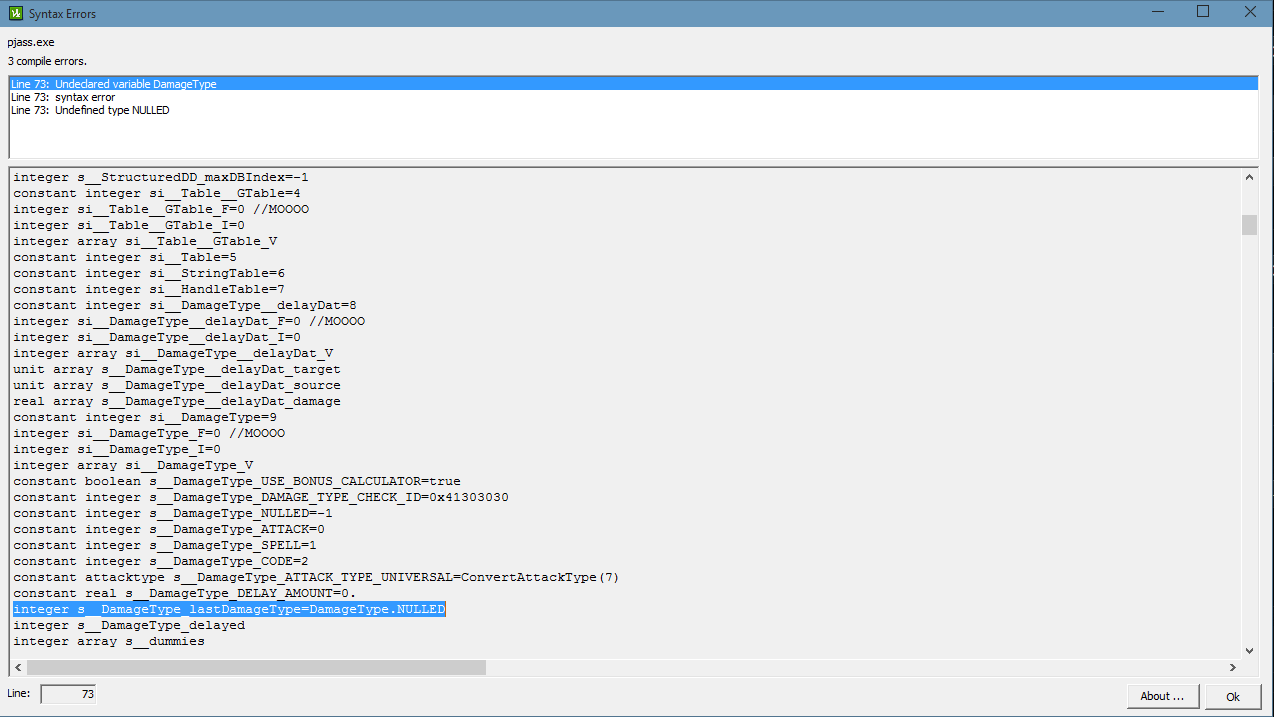Screen dimensions: 1274x717
Task: Click line 'integer si__Table__GTable_F=0 //MOOOO'
Action: [161, 209]
